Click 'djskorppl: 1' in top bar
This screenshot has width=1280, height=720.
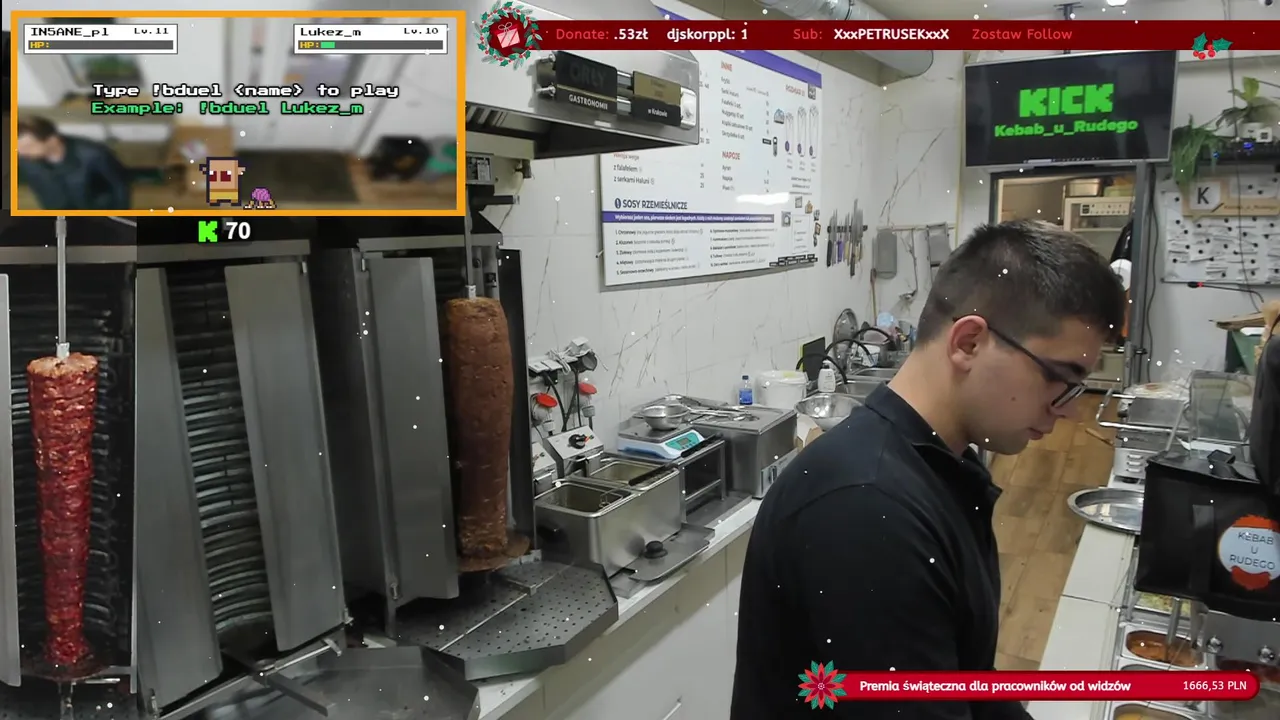(708, 34)
